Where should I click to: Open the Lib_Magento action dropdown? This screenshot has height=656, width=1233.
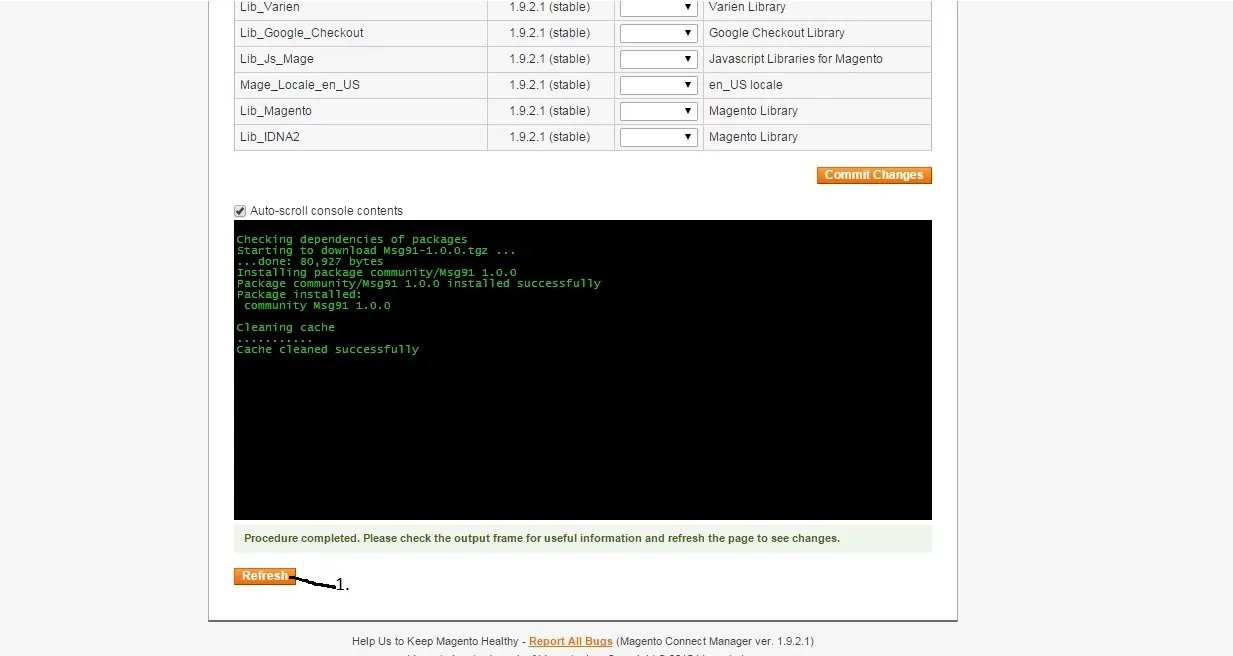point(658,111)
